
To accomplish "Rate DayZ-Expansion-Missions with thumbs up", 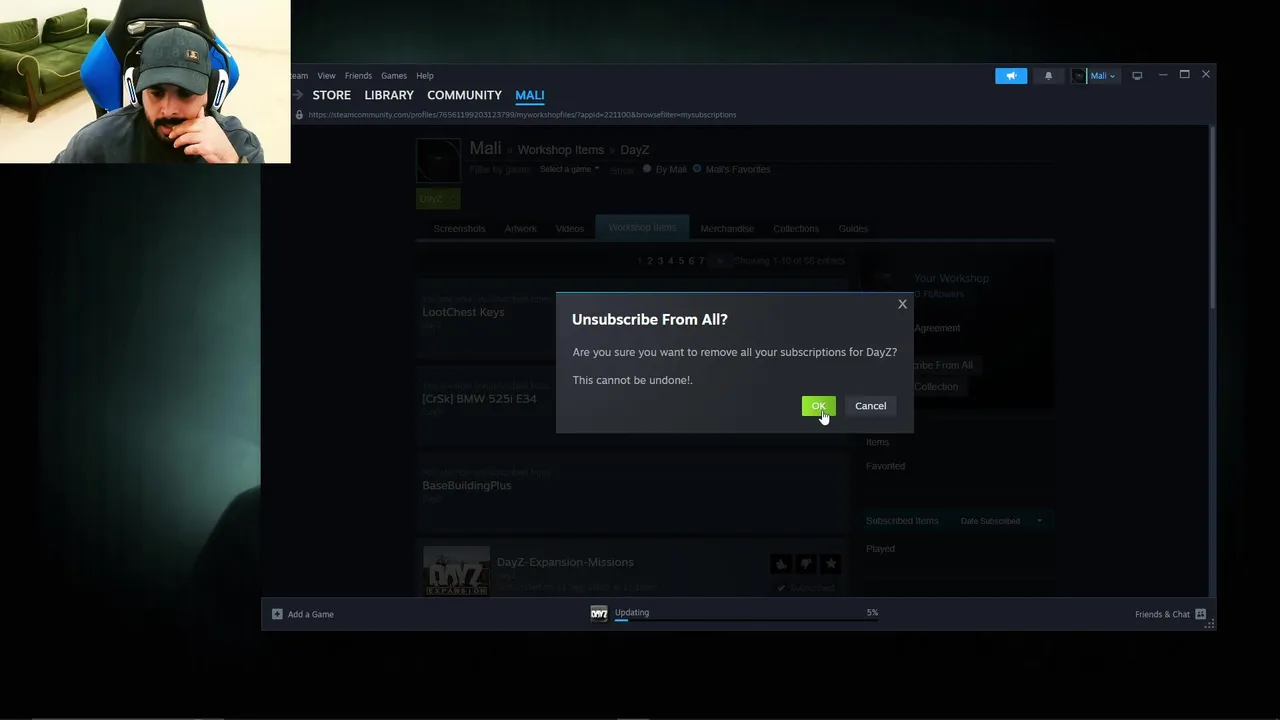I will [x=781, y=564].
